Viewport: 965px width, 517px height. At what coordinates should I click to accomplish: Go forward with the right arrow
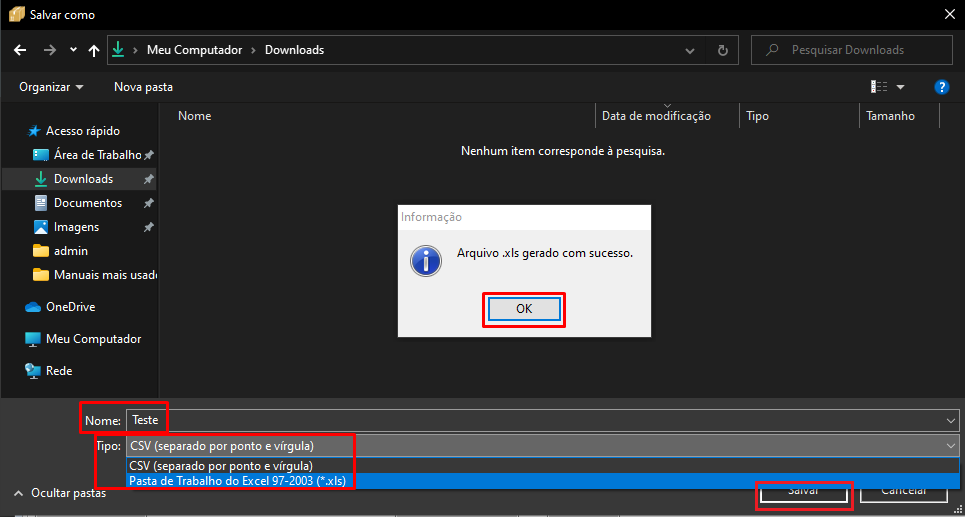click(x=50, y=50)
